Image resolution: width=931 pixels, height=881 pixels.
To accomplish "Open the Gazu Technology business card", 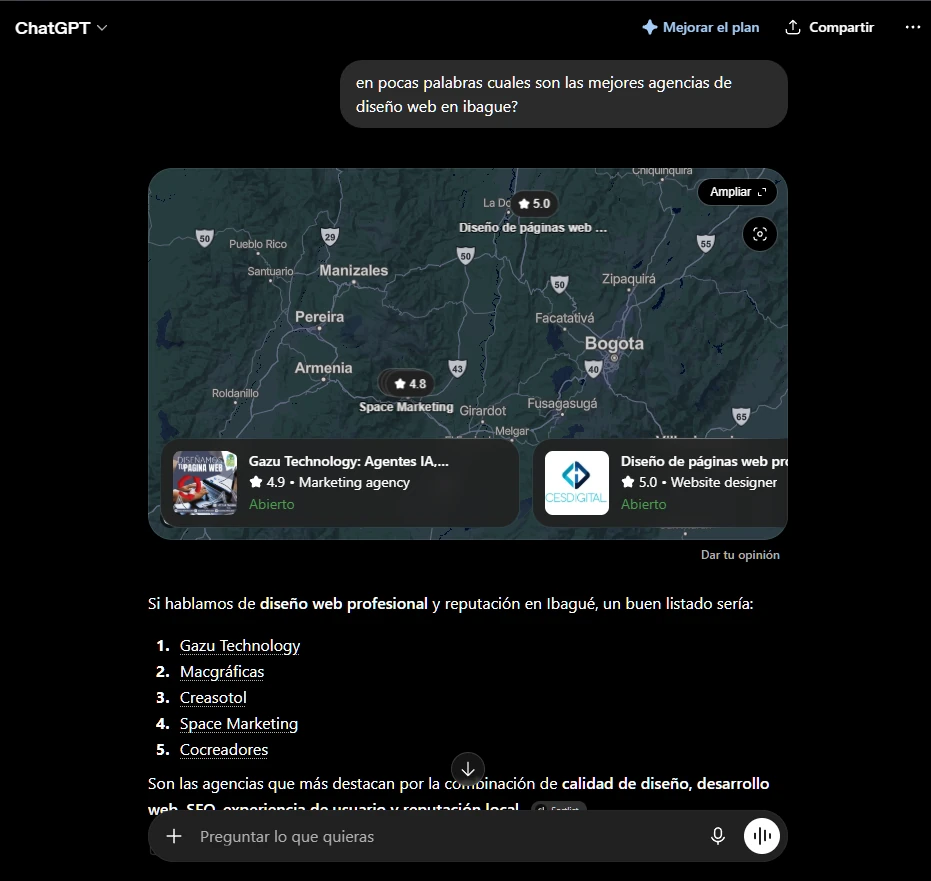I will [x=340, y=483].
